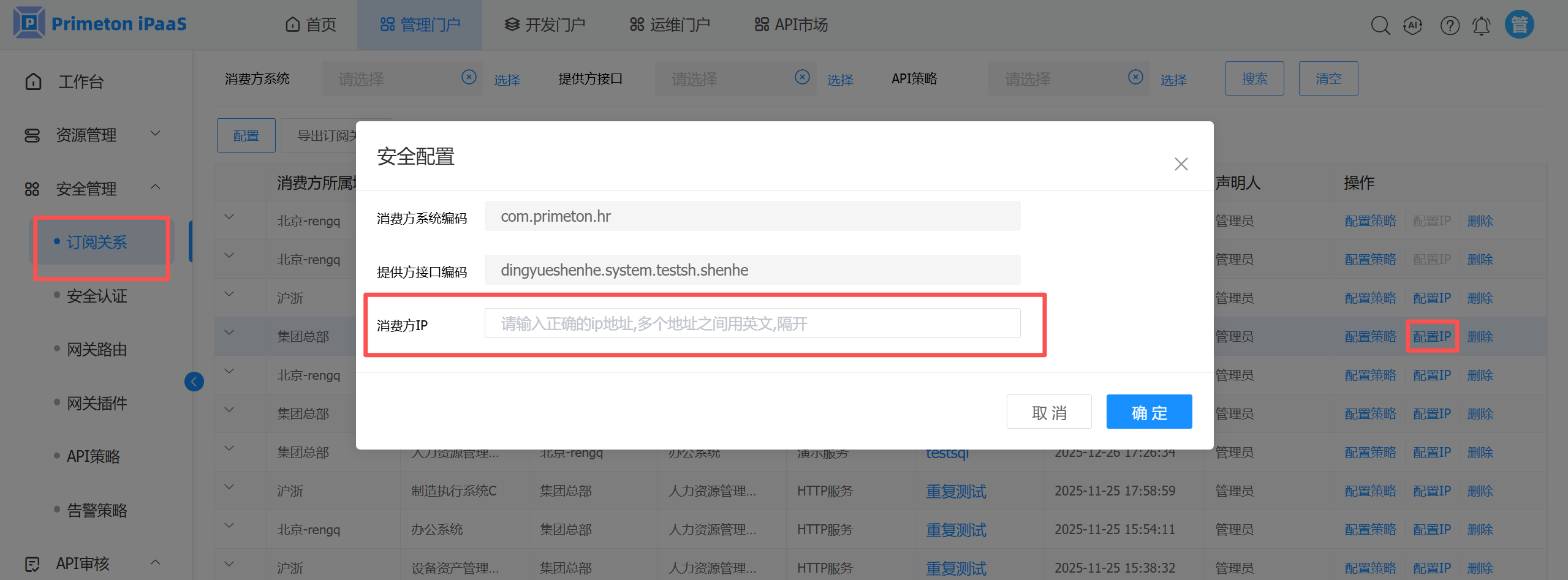This screenshot has height=580, width=1568.
Task: Click the user avatar icon
Action: [1519, 25]
